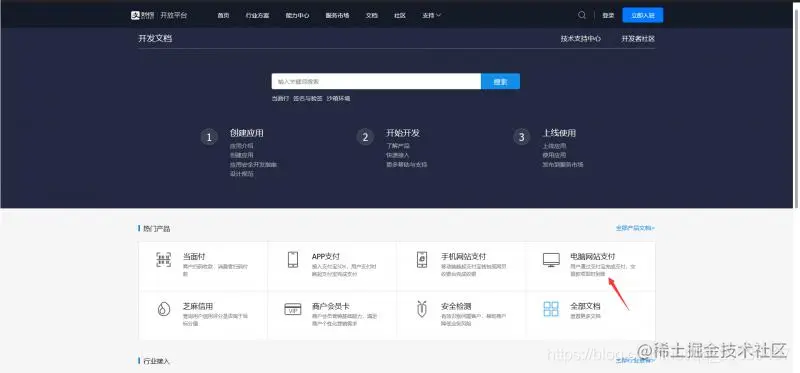Image resolution: width=800 pixels, height=373 pixels.
Task: Open 行业方案 in top navigation
Action: (x=257, y=15)
